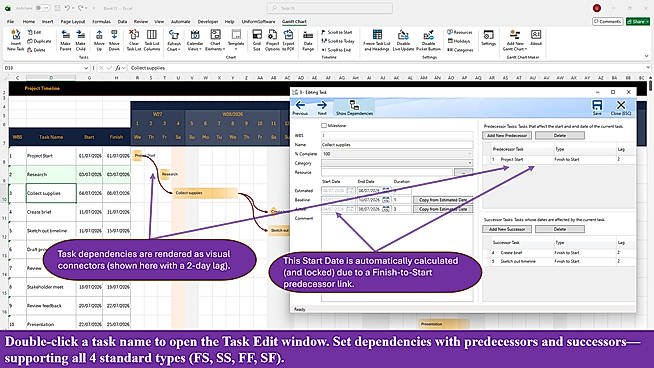654x368 pixels.
Task: Click Scroll to Today
Action: [338, 41]
